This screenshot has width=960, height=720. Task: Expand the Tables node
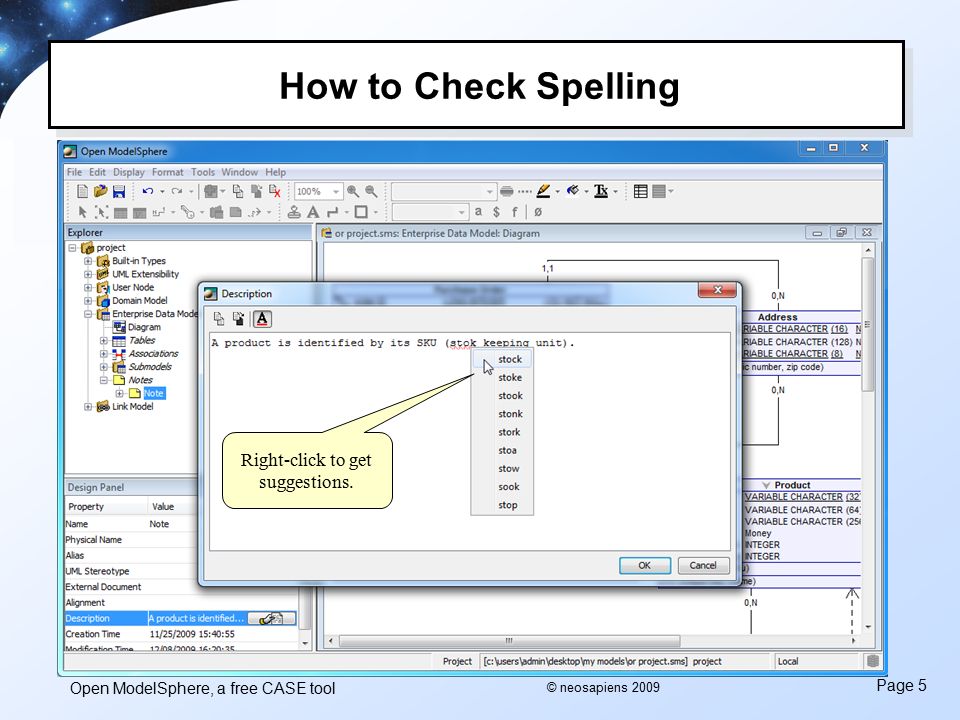click(x=104, y=340)
